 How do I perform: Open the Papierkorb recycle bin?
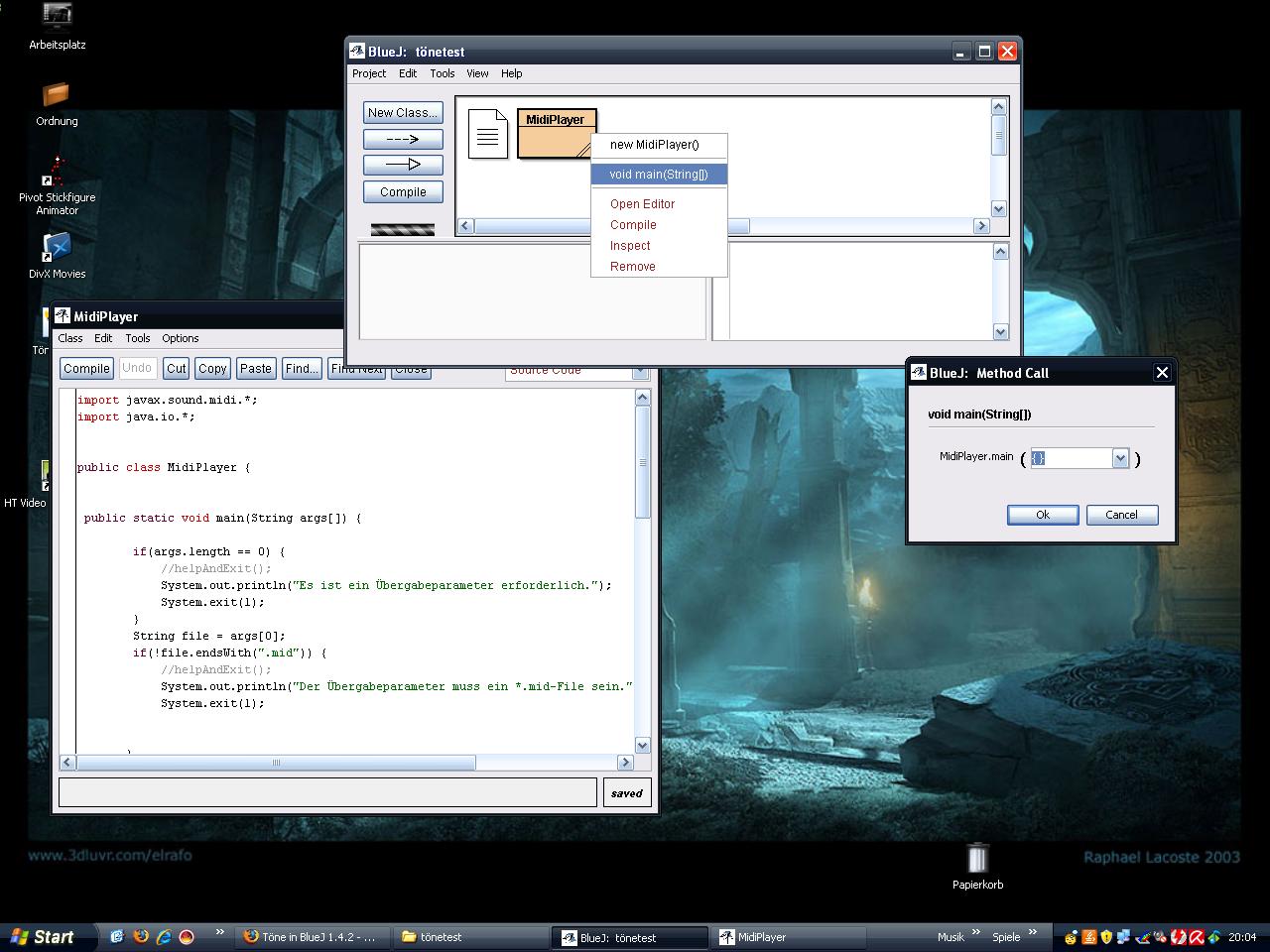[977, 861]
